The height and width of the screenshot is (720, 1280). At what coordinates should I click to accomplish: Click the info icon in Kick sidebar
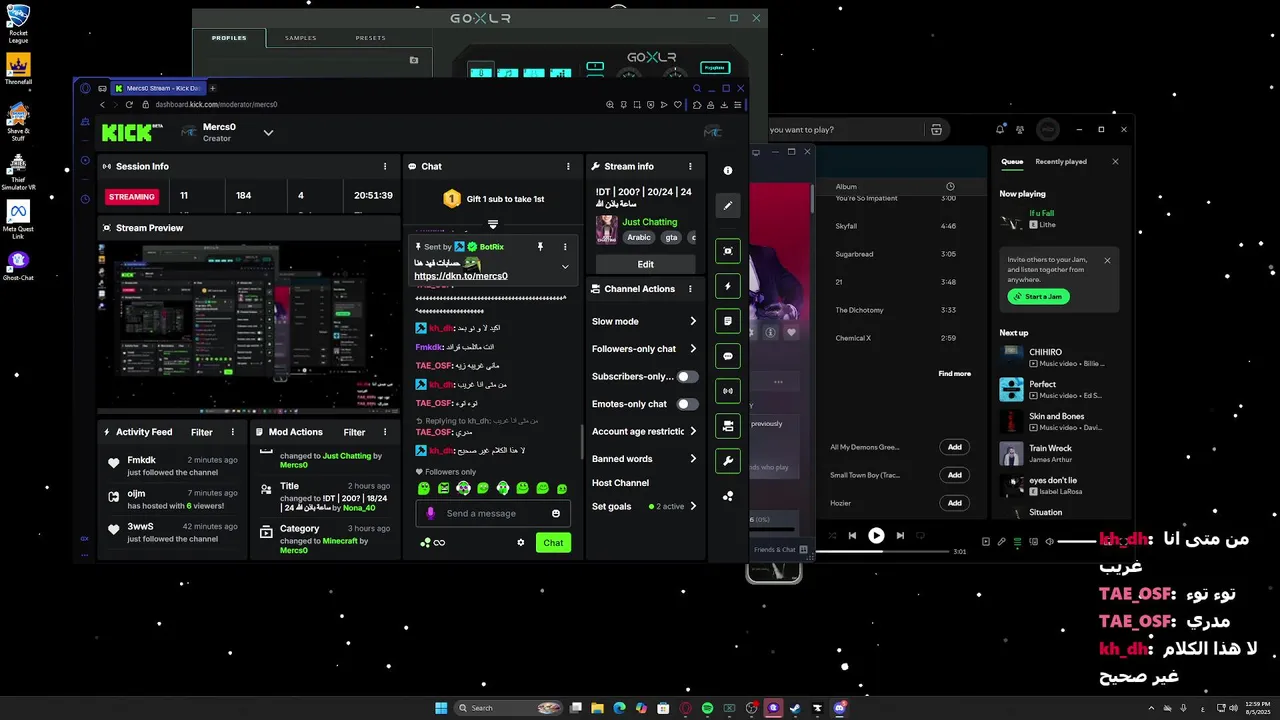[728, 171]
